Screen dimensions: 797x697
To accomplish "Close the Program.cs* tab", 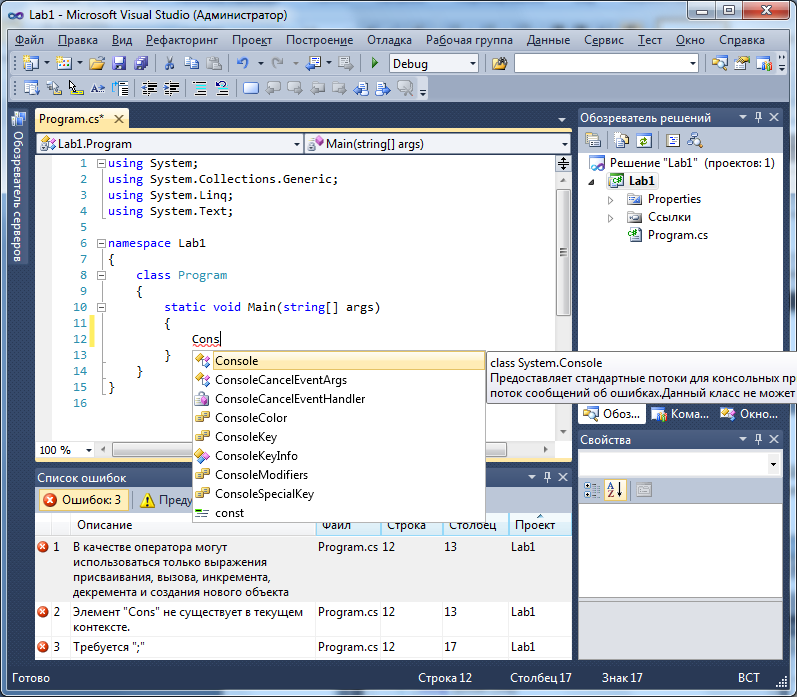I will coord(119,119).
